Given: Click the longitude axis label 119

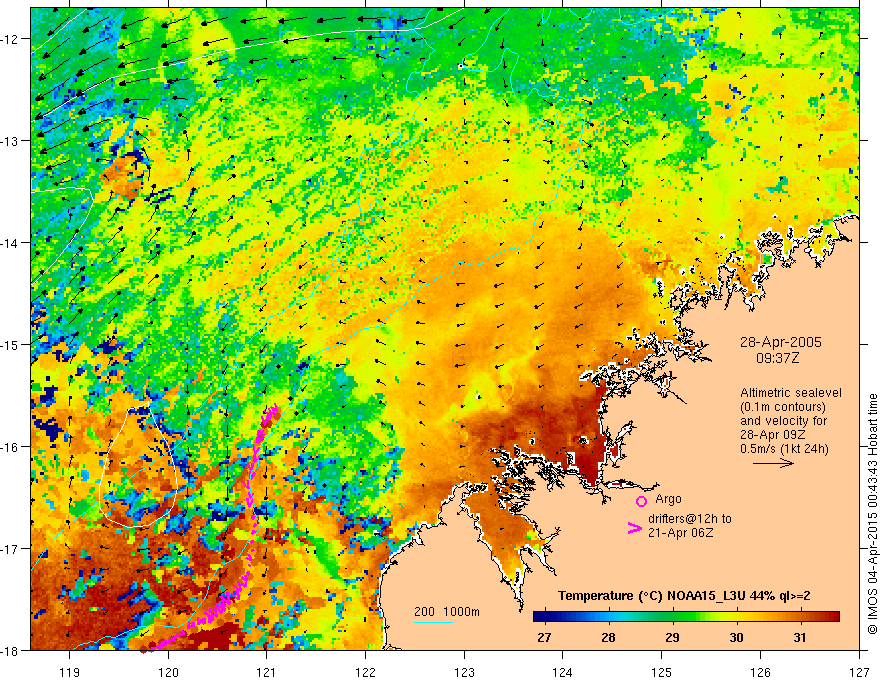Looking at the screenshot, I should tap(70, 672).
